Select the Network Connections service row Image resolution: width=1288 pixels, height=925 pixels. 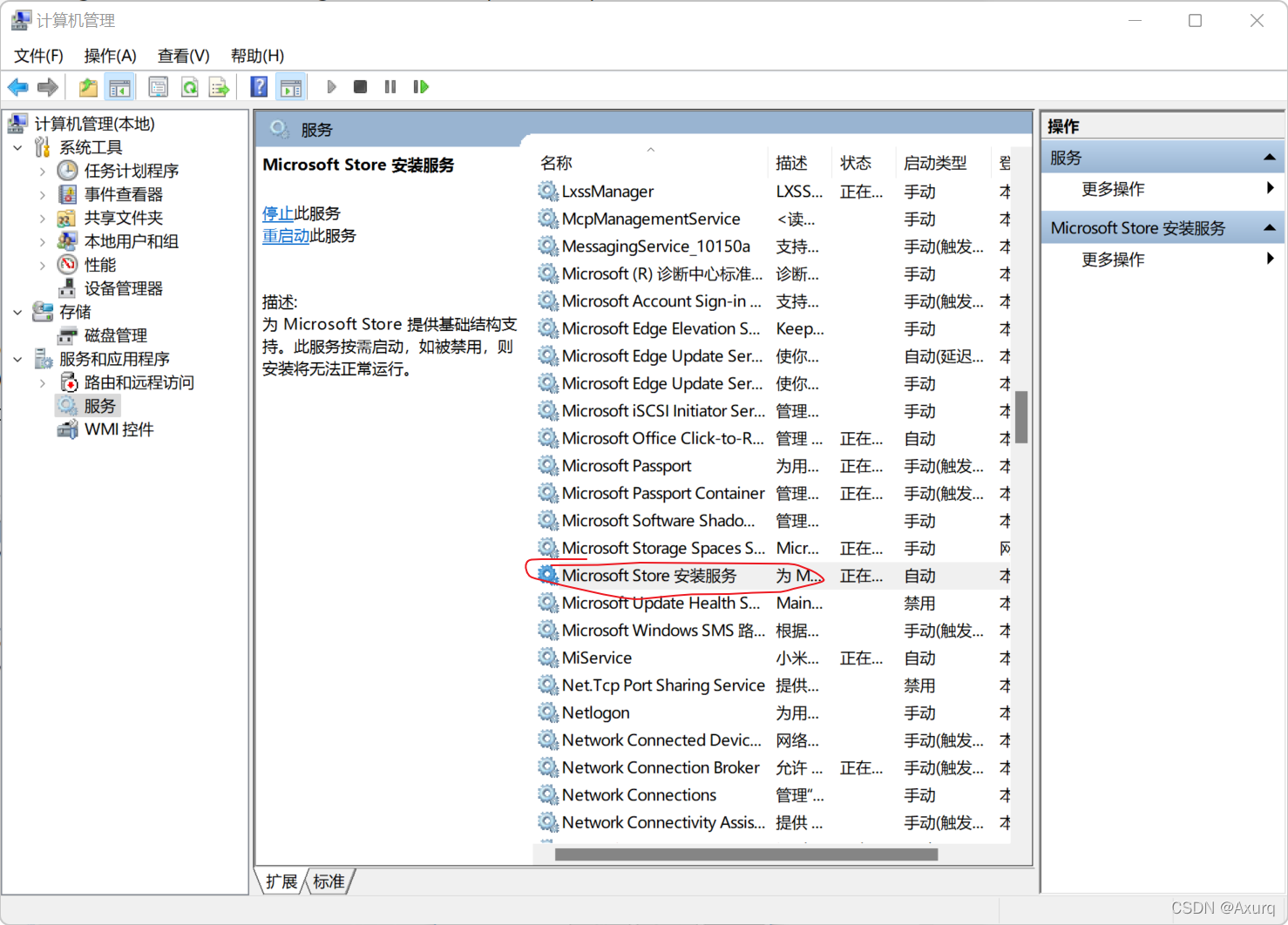[x=772, y=795]
